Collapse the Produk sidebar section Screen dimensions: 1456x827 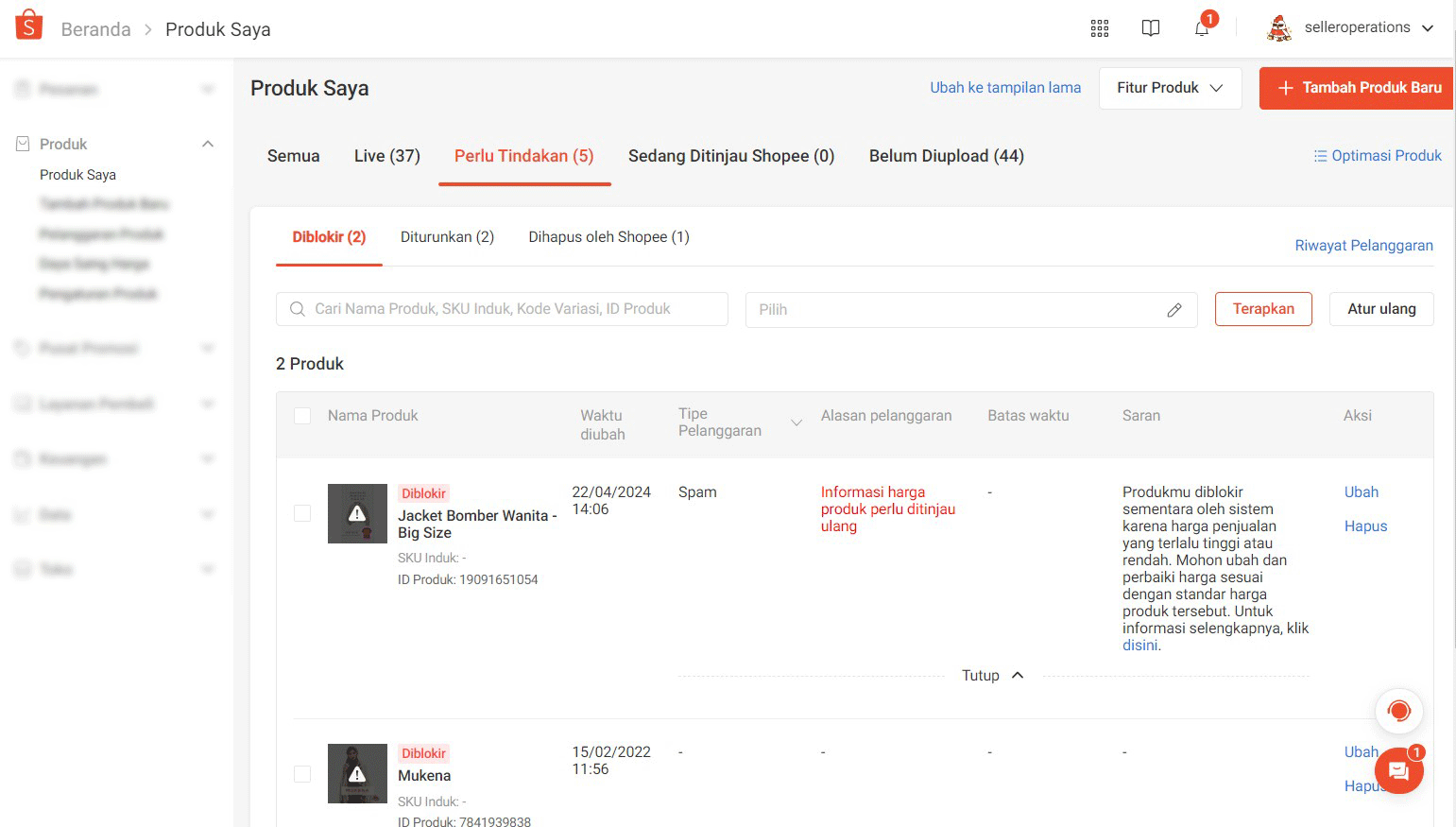click(x=208, y=144)
